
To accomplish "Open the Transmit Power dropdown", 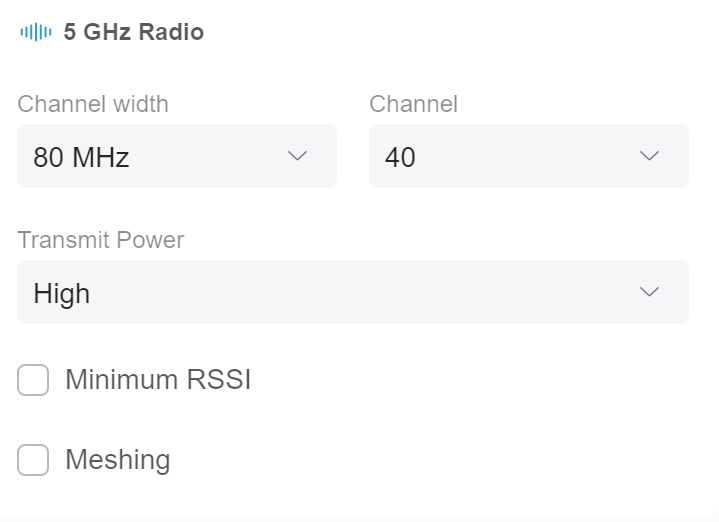I will tap(352, 292).
